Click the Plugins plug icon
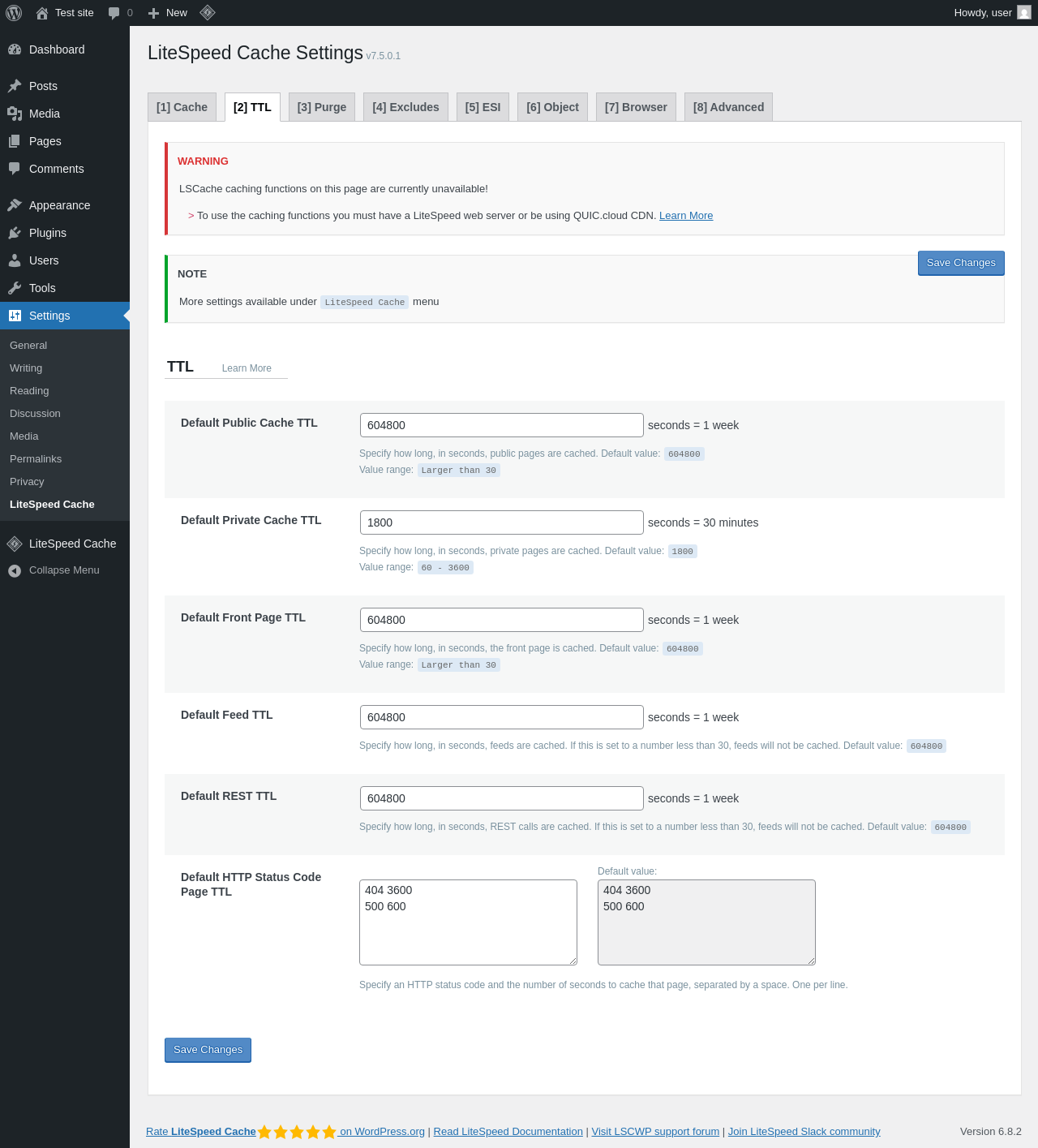 [15, 233]
